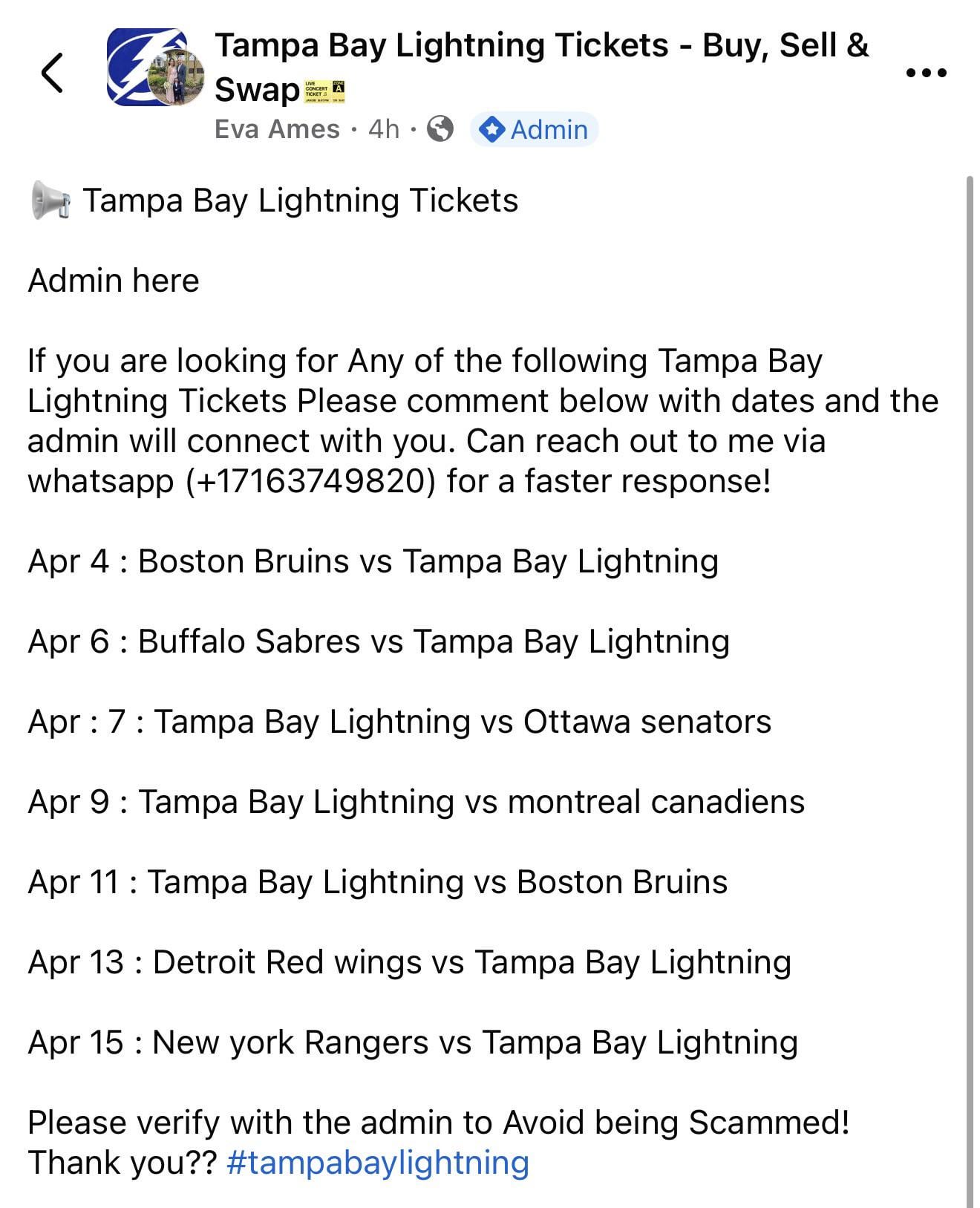Click the "Admin here" text line

[114, 281]
